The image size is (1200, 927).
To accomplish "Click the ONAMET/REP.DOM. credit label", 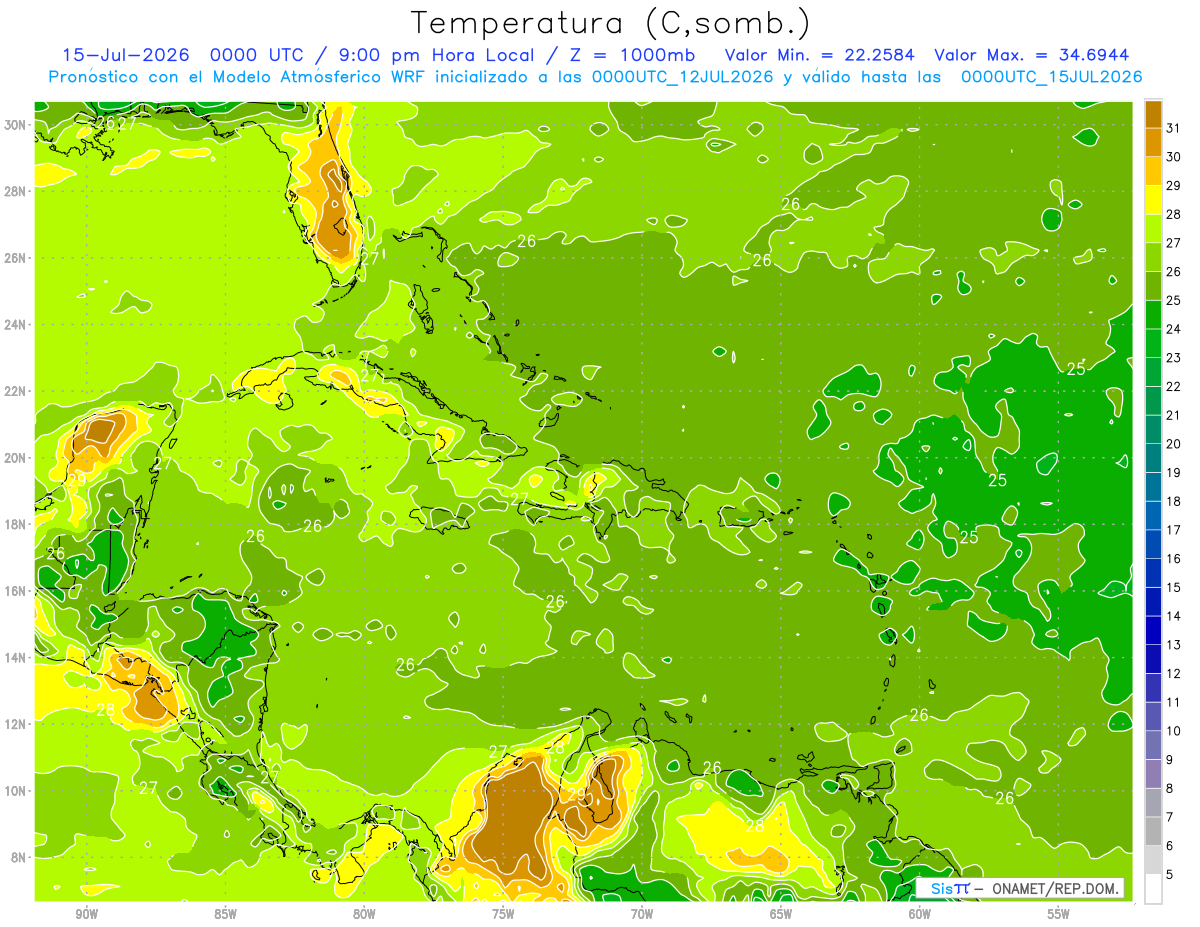I will (1054, 888).
